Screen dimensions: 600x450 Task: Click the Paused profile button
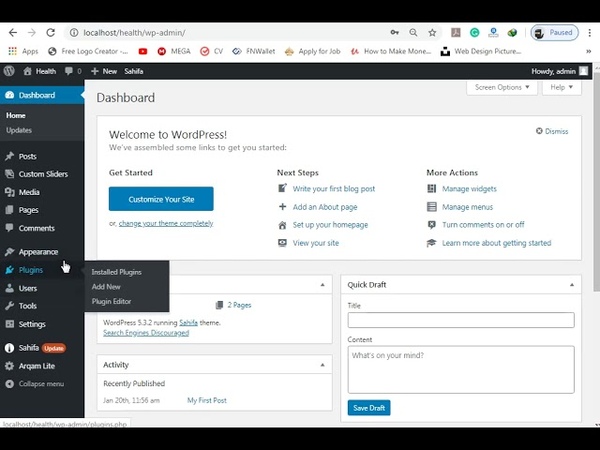(x=554, y=33)
